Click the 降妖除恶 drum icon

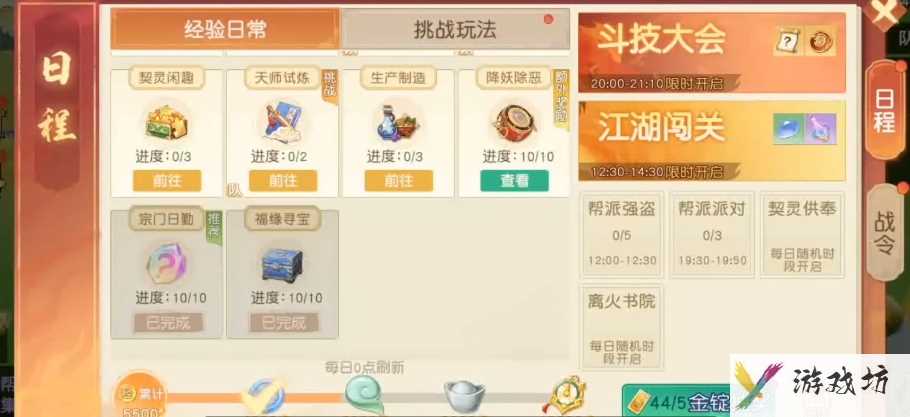pyautogui.click(x=514, y=123)
